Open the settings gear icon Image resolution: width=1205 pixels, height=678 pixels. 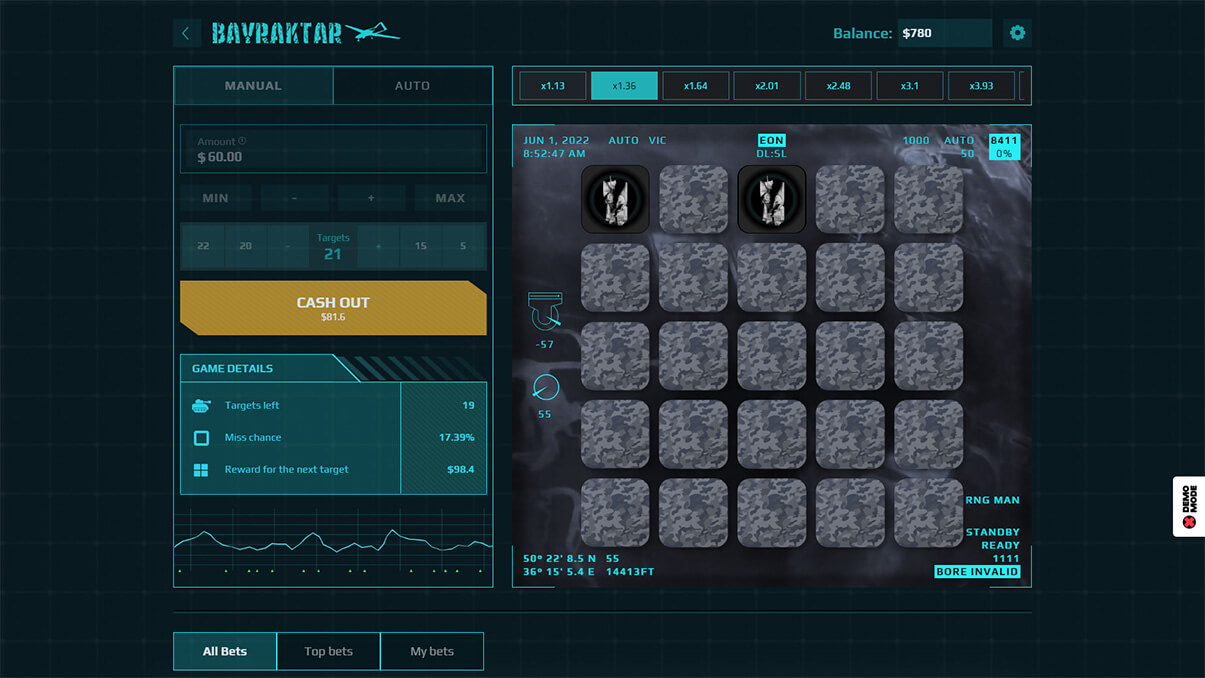(x=1017, y=33)
